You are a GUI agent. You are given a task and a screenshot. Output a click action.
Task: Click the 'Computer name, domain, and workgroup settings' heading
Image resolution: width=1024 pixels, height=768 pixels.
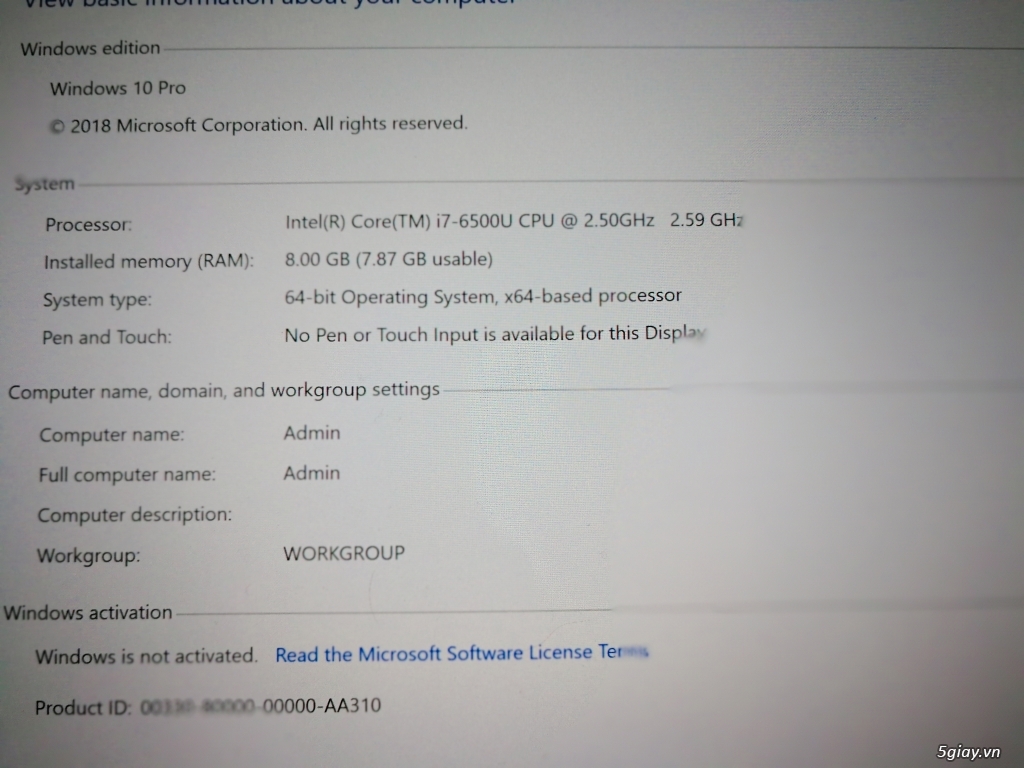pyautogui.click(x=224, y=391)
